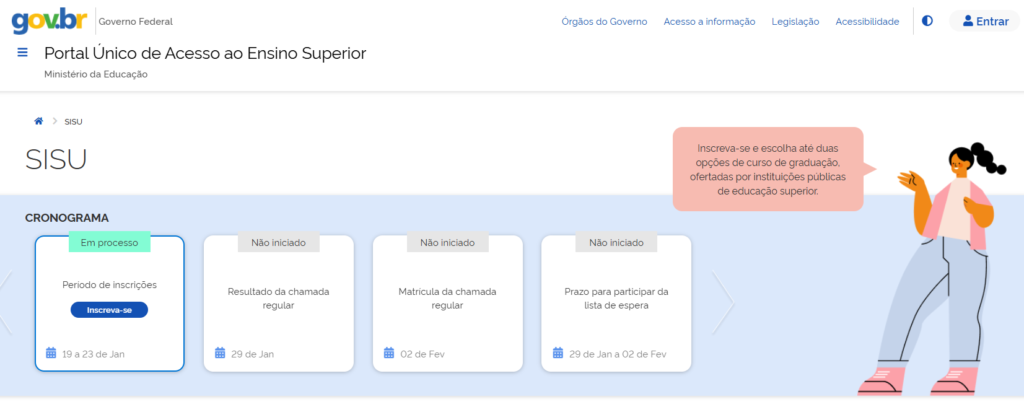Open Órgãos do Governo menu link
This screenshot has width=1024, height=407.
pos(603,21)
